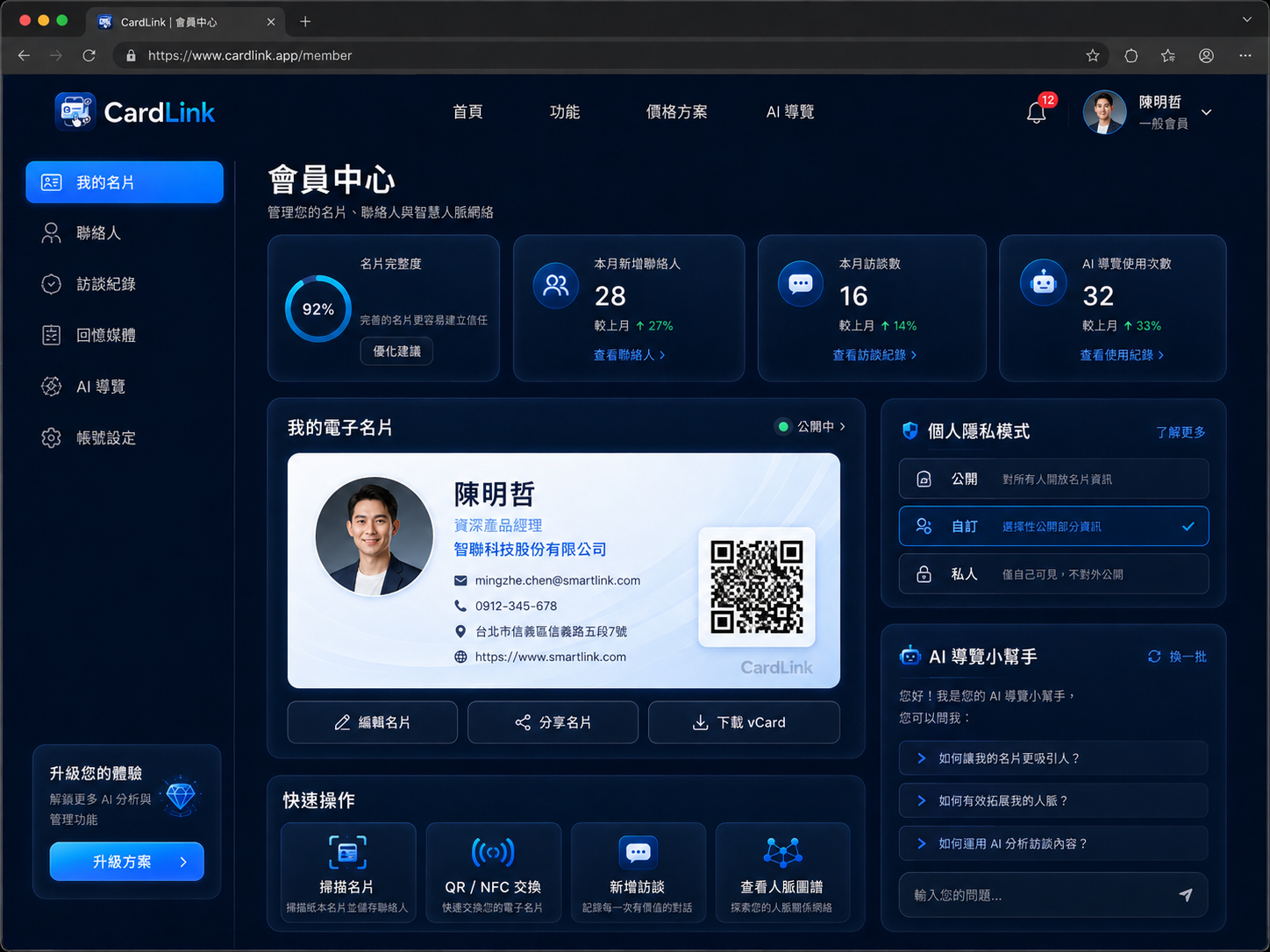
Task: Open the Scan Card (掃描名片) quick action
Action: pyautogui.click(x=347, y=872)
